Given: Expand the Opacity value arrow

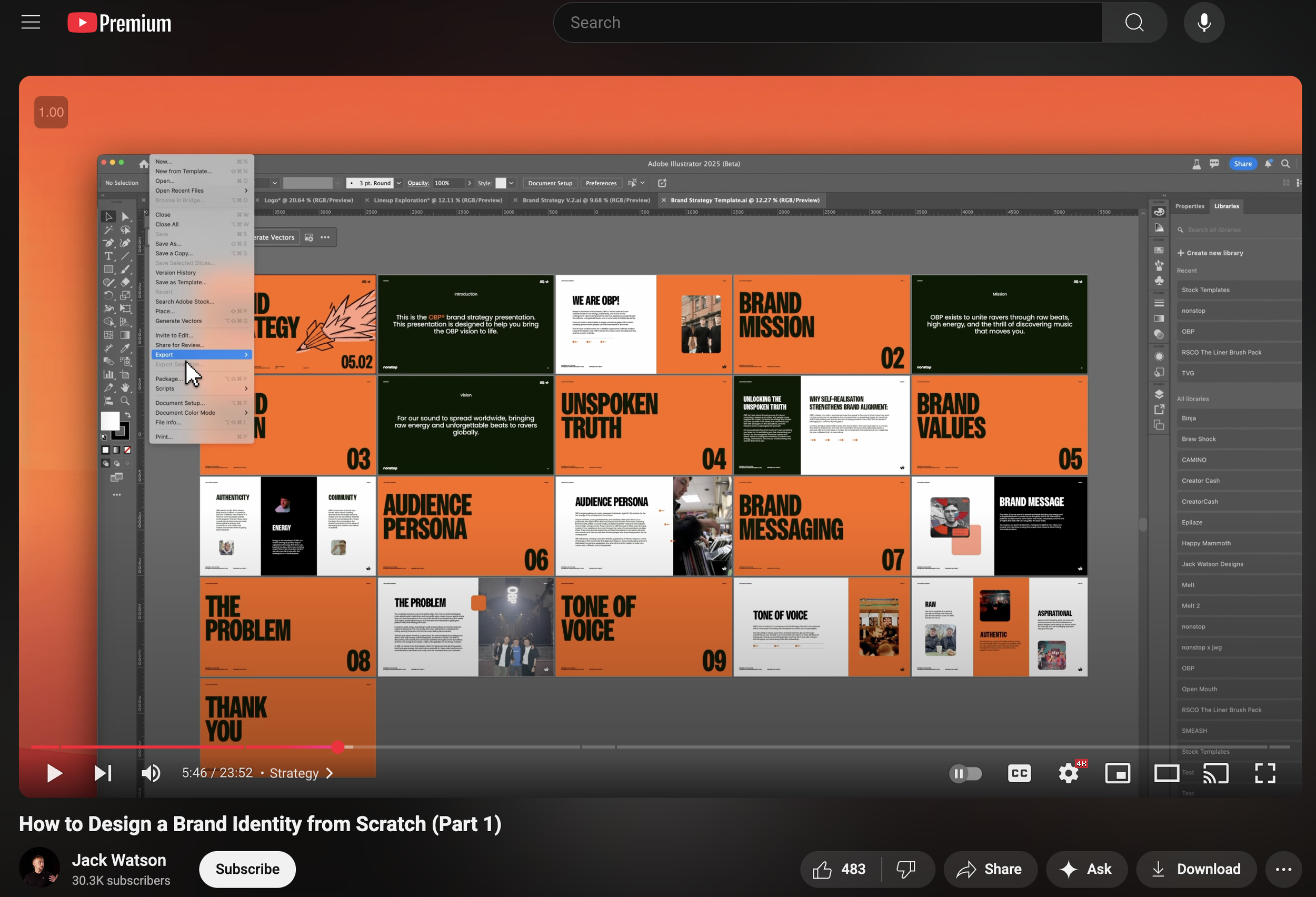Looking at the screenshot, I should [470, 183].
